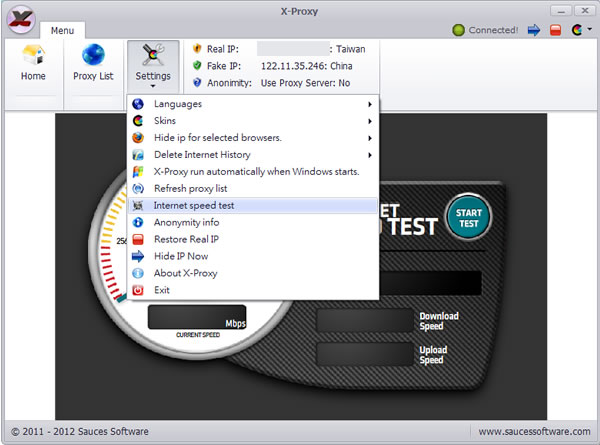Click the Mbps current speed display
Image resolution: width=600 pixels, height=445 pixels.
tap(197, 317)
